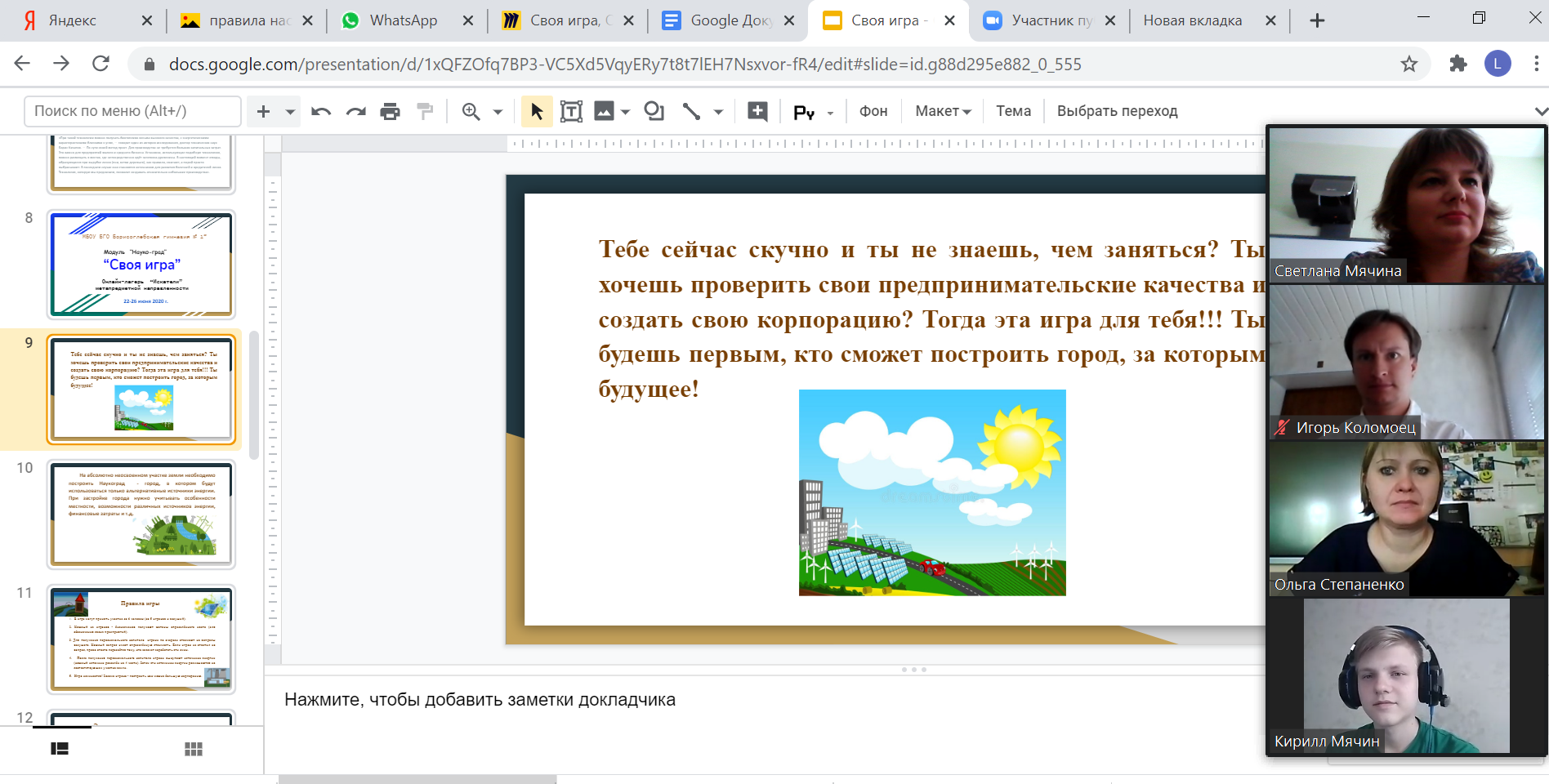Select slide 10 thumbnail
Screen dimensions: 1549x784
tap(142, 514)
